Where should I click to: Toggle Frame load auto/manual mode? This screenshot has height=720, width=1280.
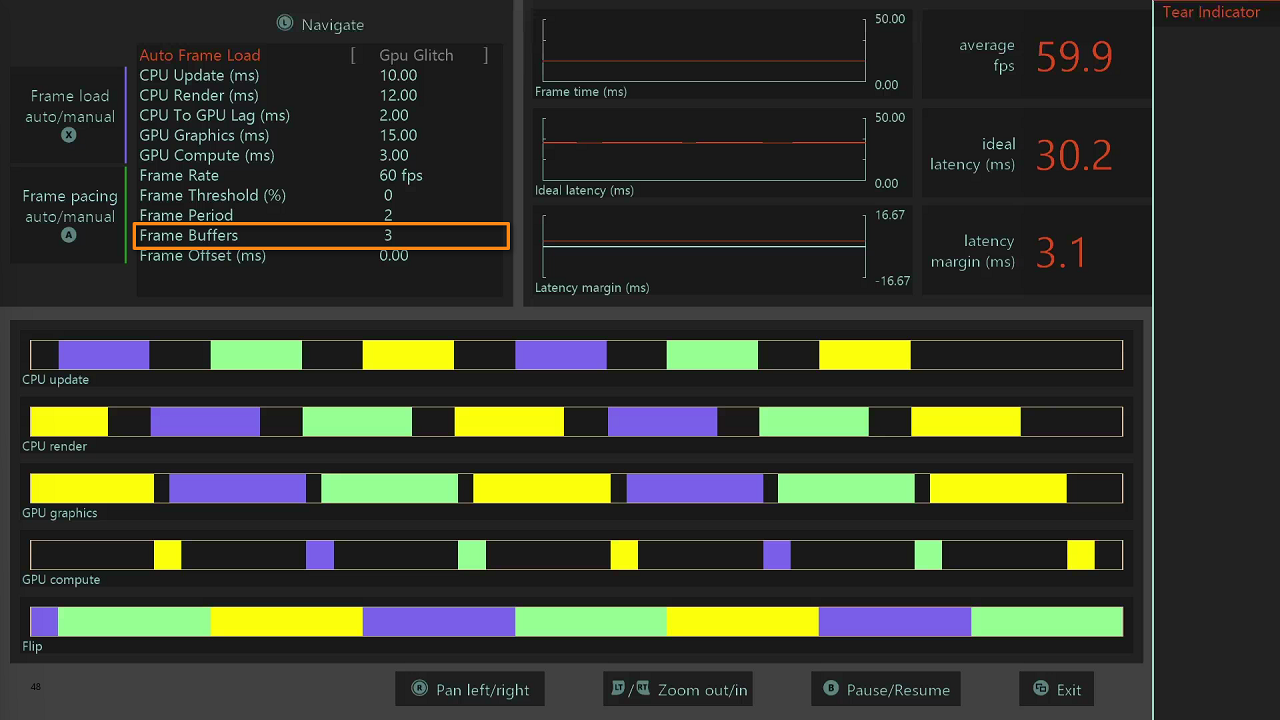[69, 115]
